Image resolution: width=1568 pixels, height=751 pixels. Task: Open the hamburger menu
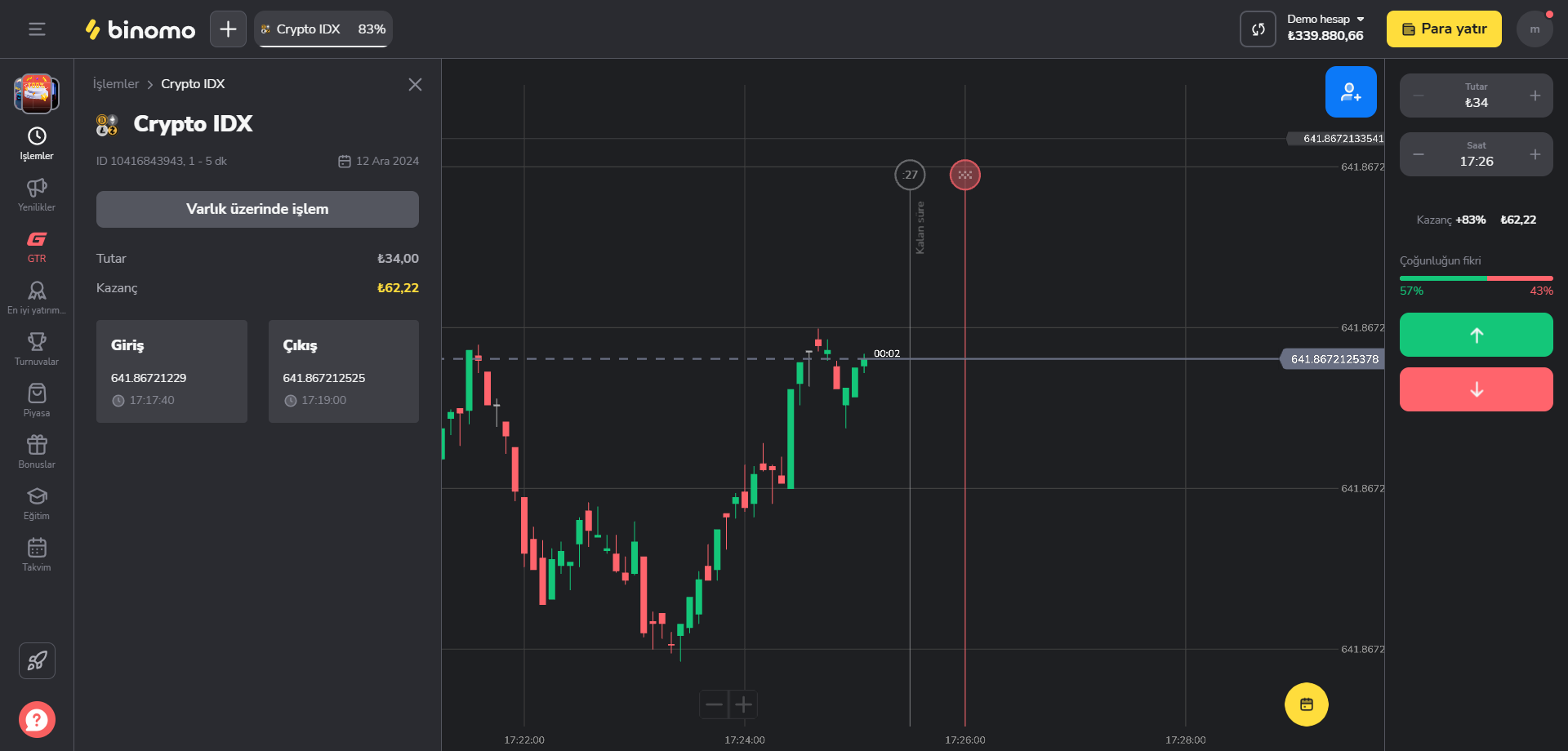[x=37, y=29]
